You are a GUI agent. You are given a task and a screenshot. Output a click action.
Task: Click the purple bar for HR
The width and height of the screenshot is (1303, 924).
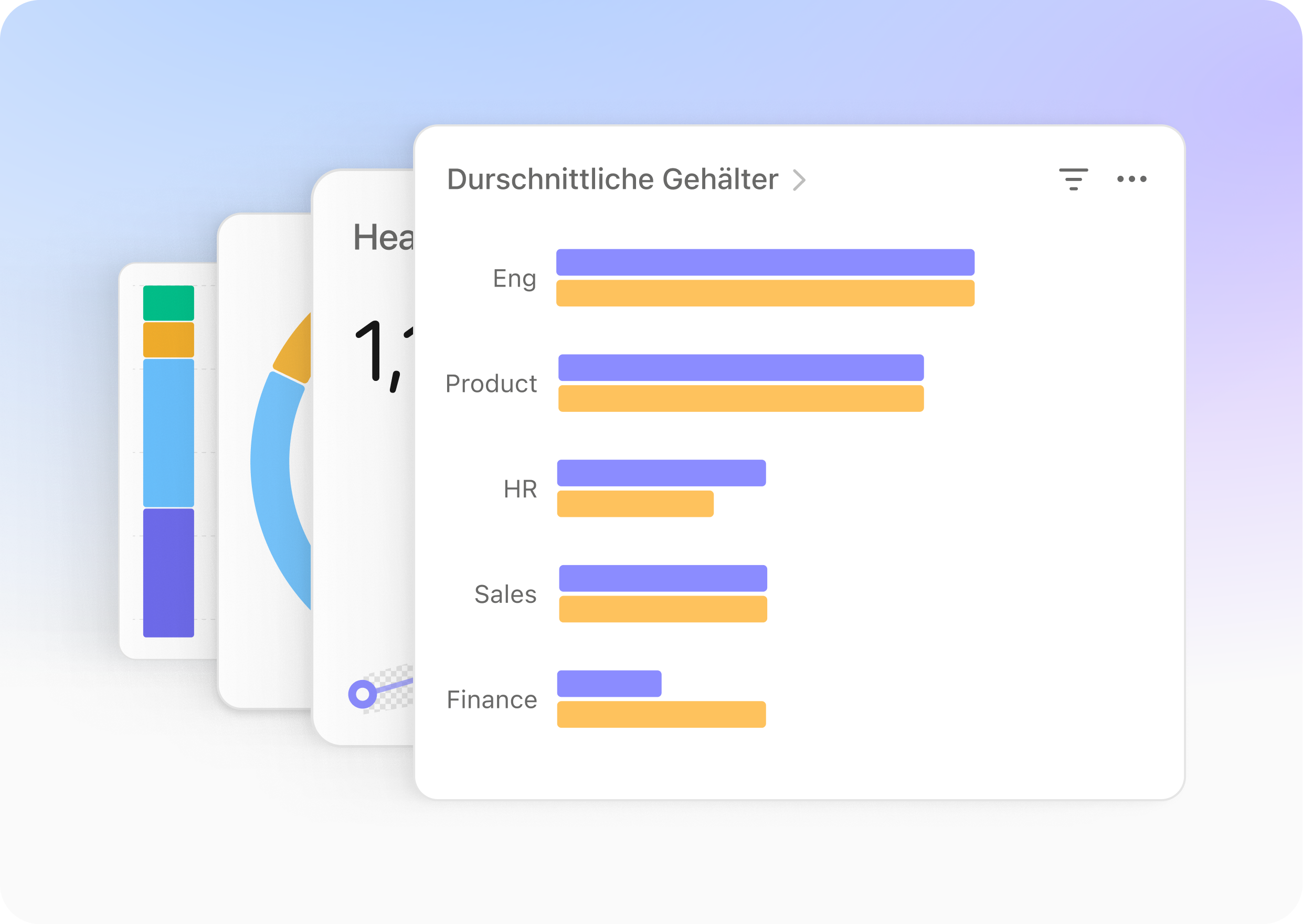(x=661, y=473)
